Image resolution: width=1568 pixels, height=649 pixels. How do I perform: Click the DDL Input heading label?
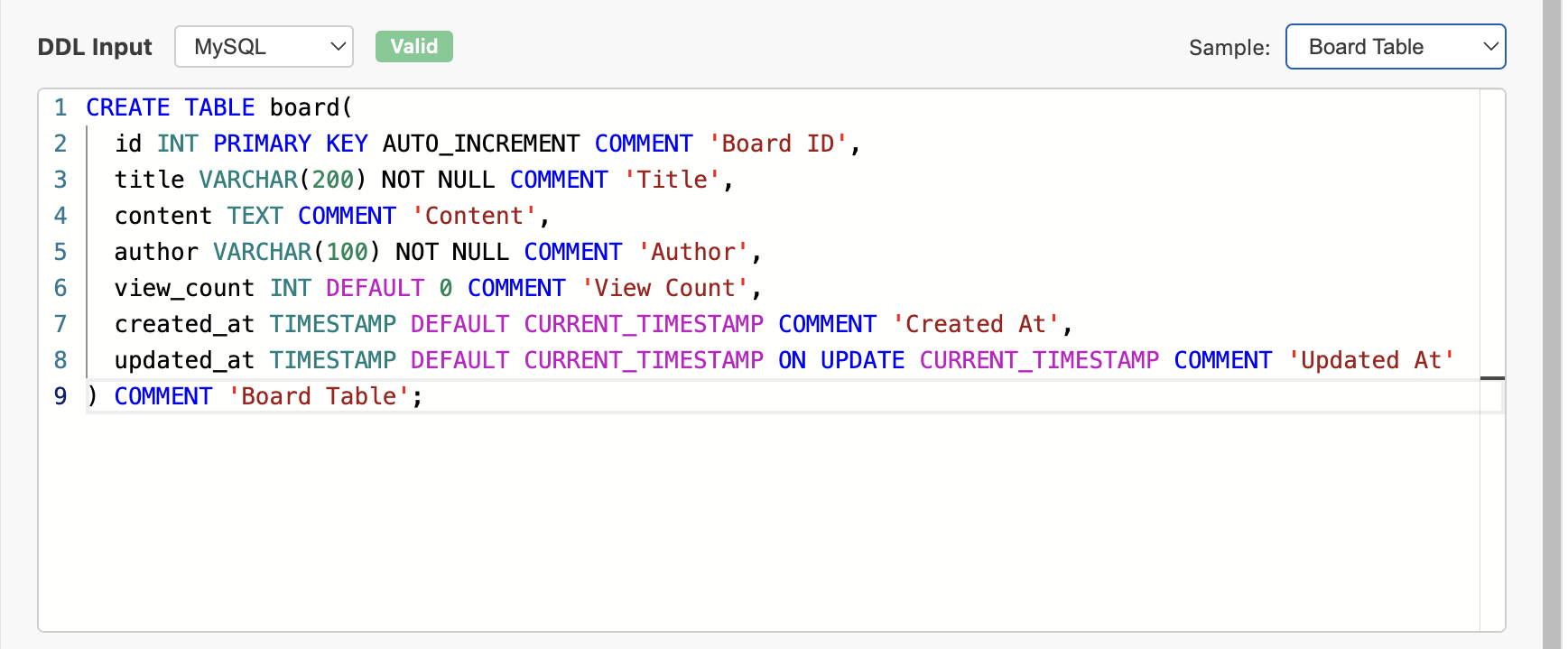95,47
